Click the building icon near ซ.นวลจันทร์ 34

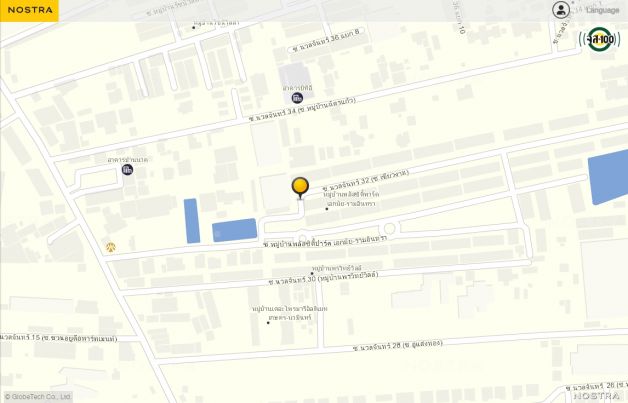(x=297, y=98)
